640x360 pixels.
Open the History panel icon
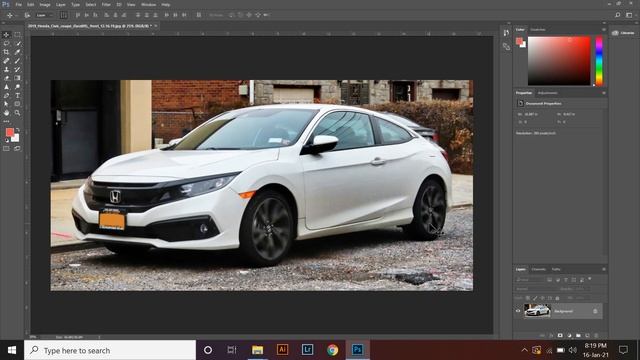click(x=506, y=33)
